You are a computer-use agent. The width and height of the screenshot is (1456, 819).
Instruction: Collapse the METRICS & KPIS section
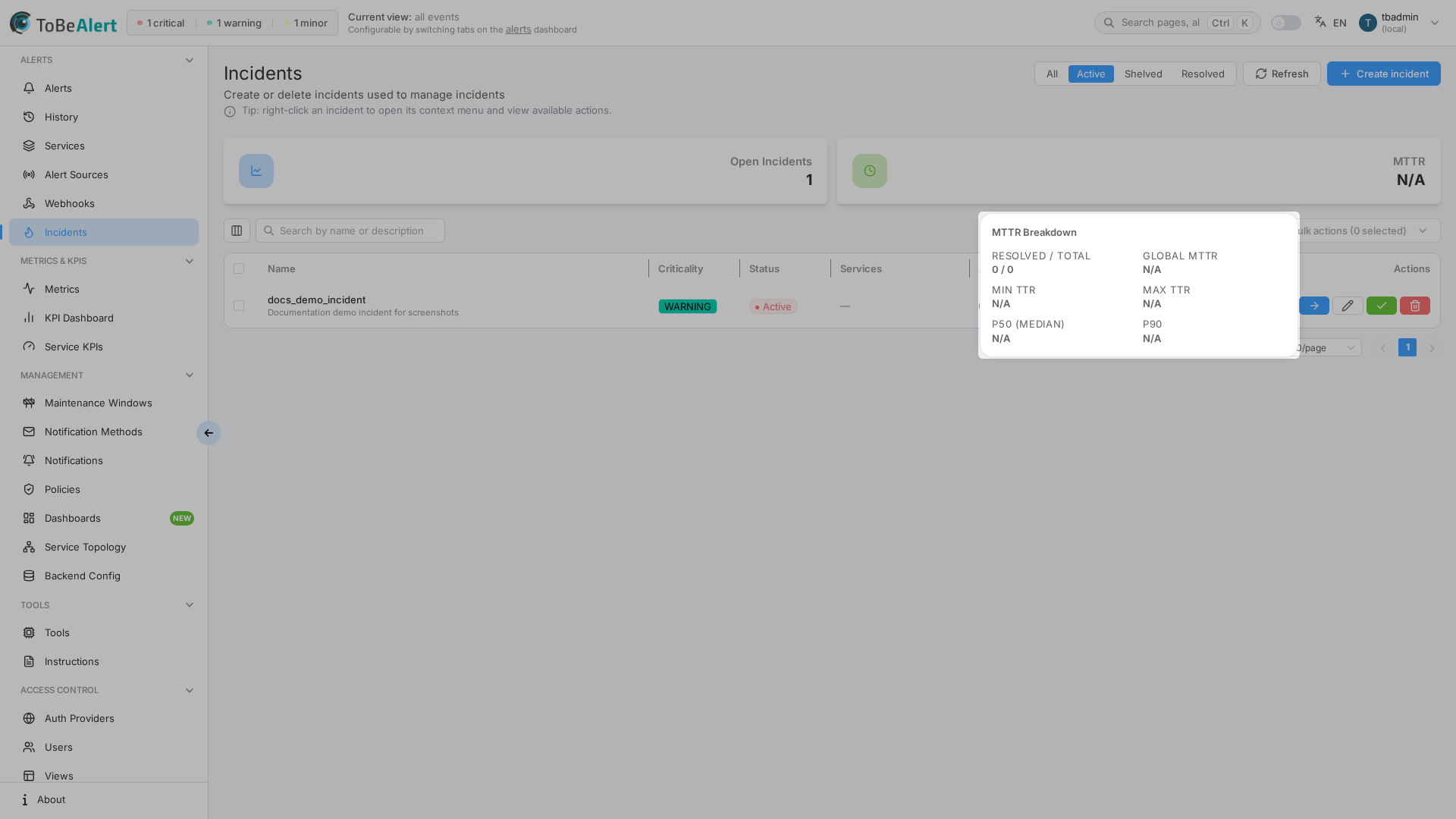click(190, 261)
